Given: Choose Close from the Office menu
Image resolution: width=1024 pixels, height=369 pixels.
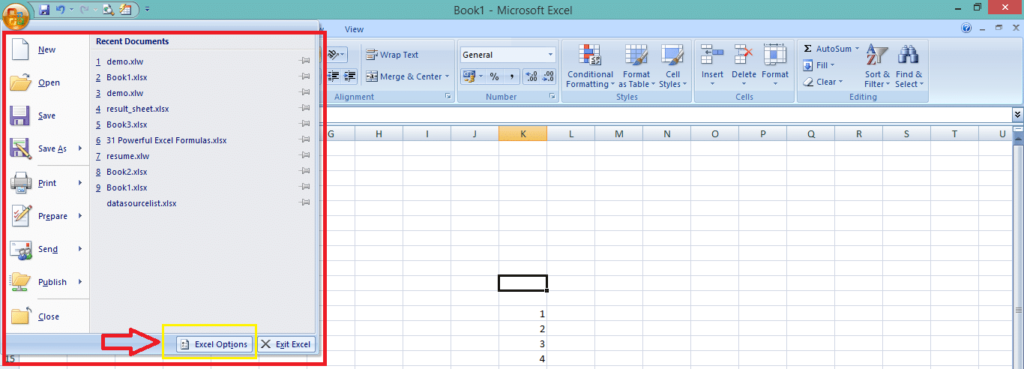Looking at the screenshot, I should point(48,317).
